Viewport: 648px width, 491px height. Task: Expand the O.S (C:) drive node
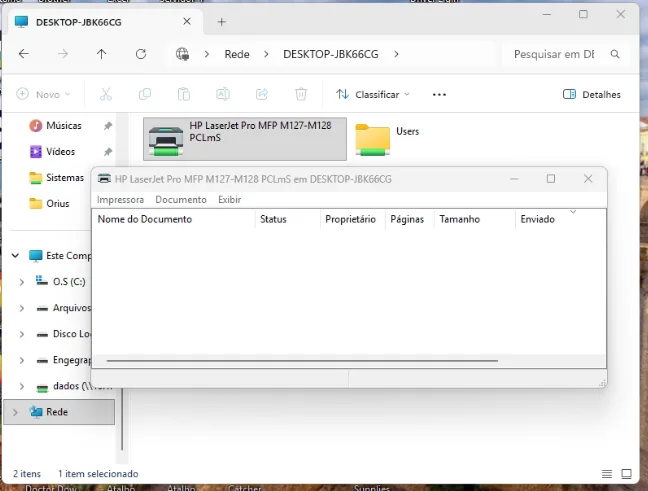pos(21,282)
